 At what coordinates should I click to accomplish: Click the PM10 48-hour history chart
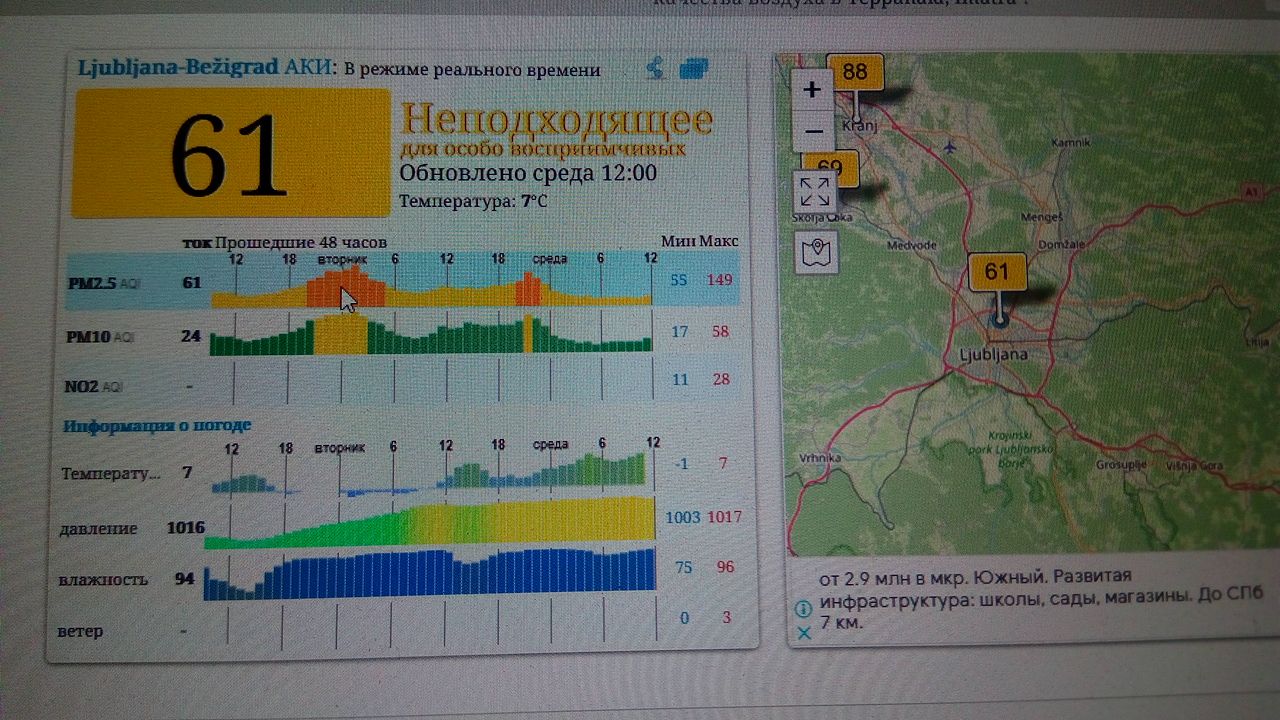point(431,334)
